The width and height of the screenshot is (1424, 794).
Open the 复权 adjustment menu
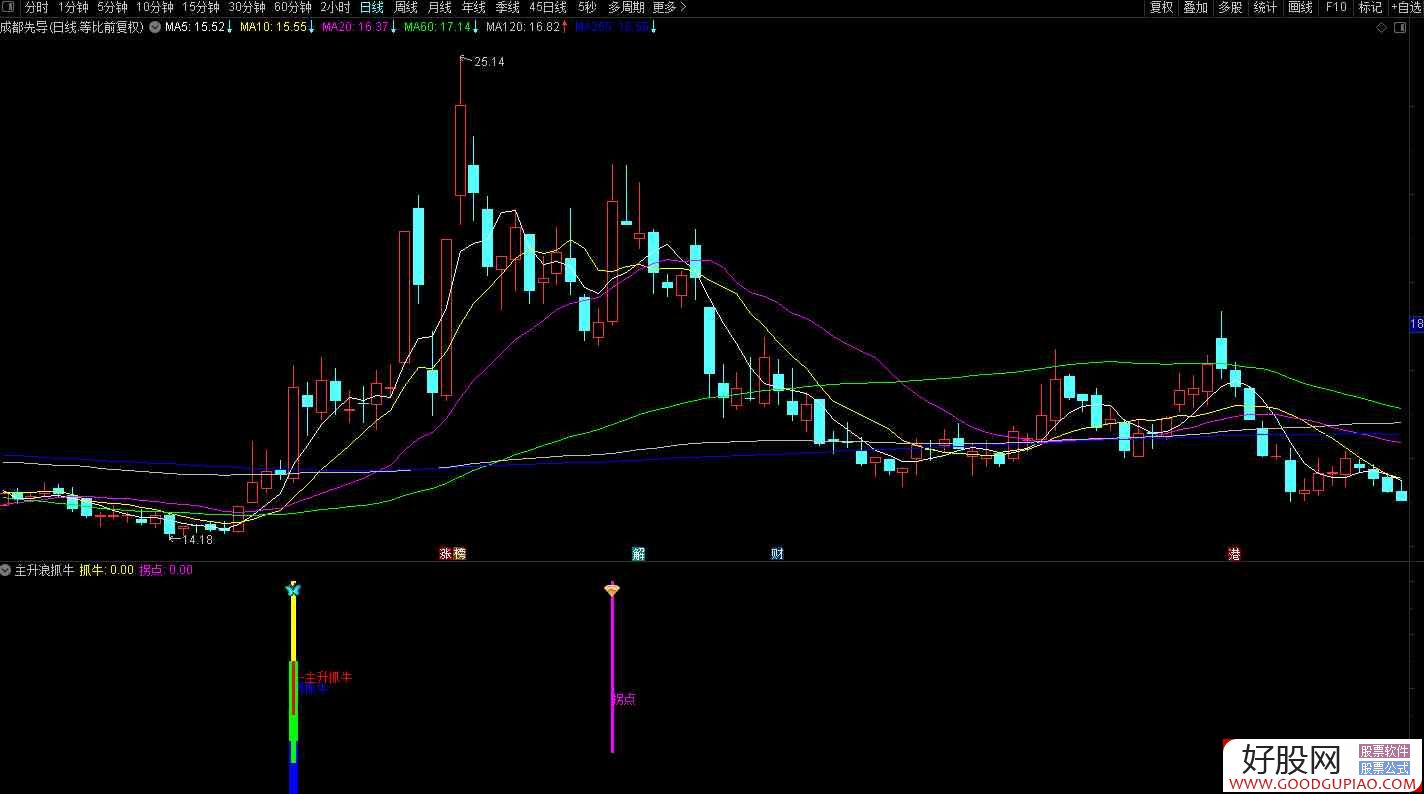[1161, 7]
